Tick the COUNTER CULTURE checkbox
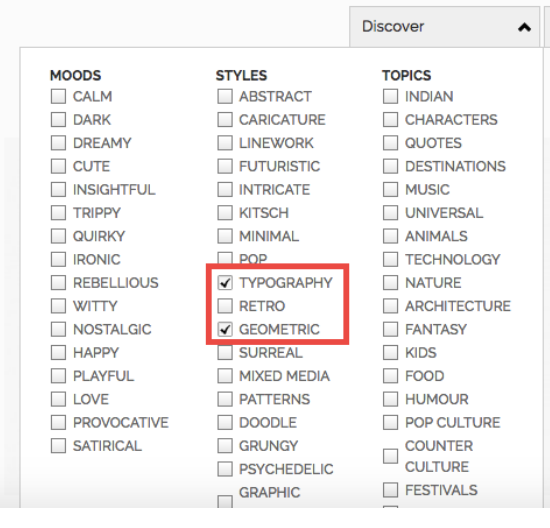The image size is (550, 528). 390,456
